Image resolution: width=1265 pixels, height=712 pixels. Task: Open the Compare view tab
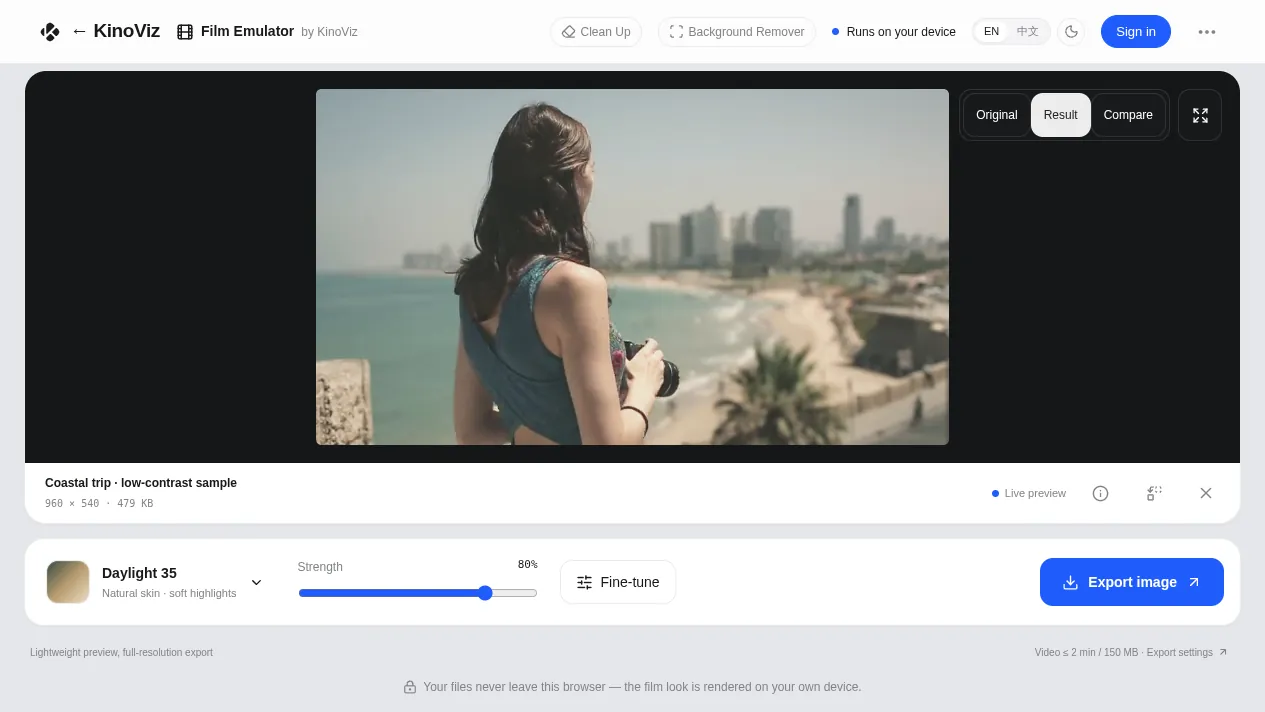point(1128,115)
